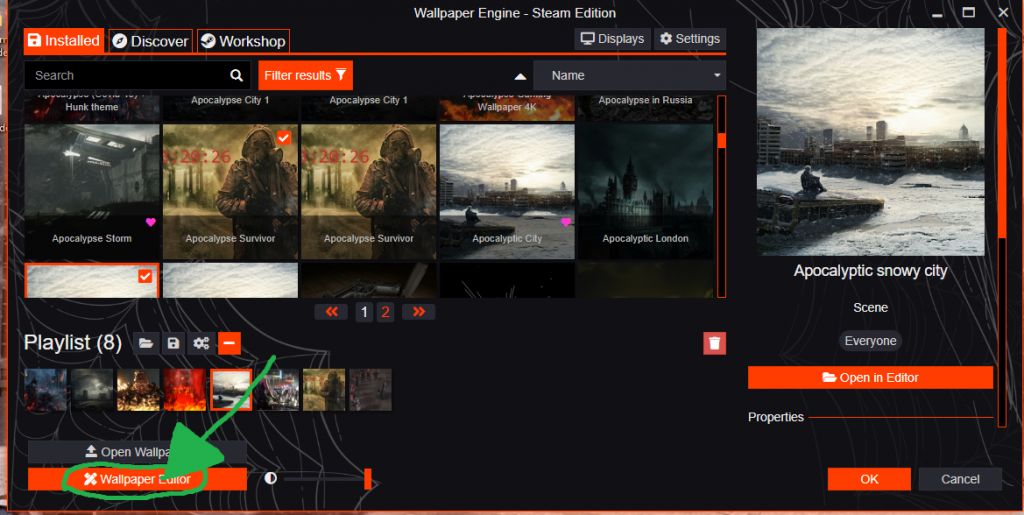Select the pistol wallpaper in bottom row

coord(368,280)
